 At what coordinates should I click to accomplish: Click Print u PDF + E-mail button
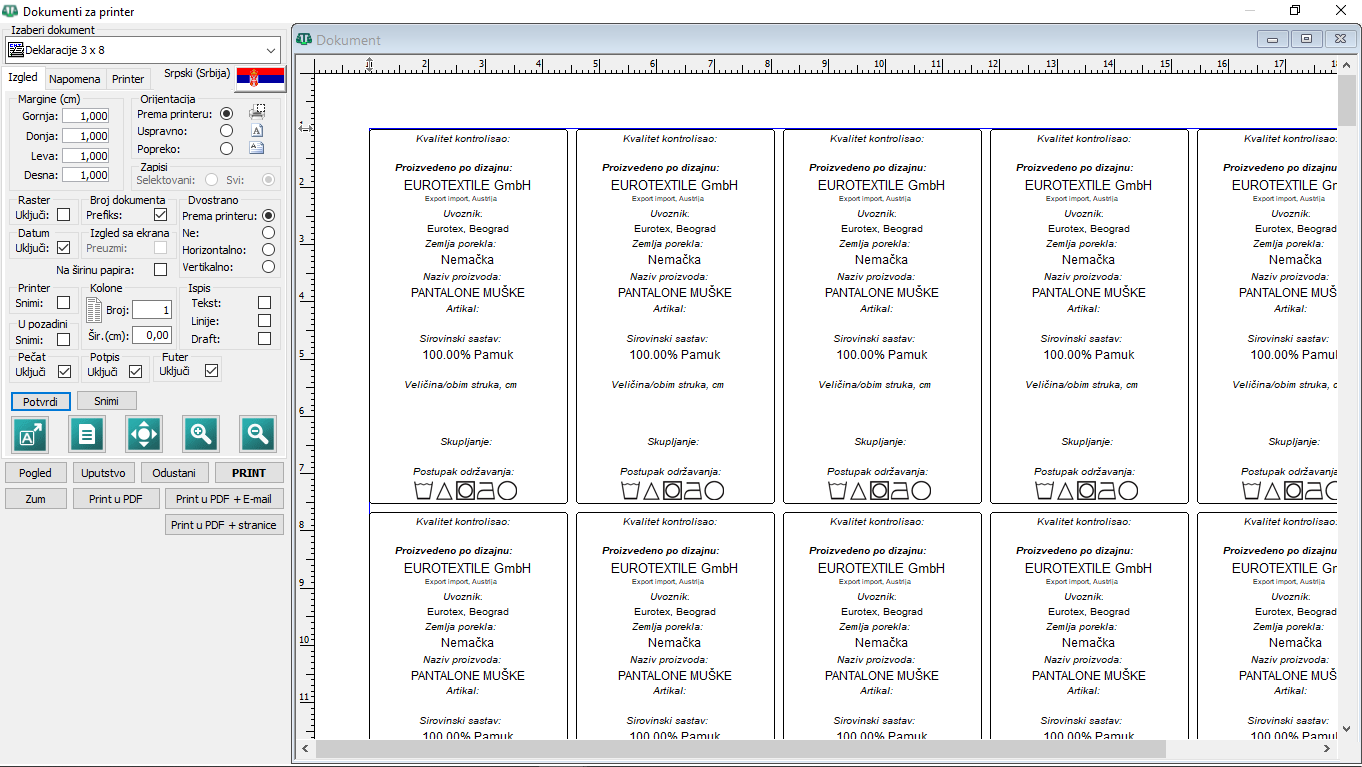click(x=224, y=499)
